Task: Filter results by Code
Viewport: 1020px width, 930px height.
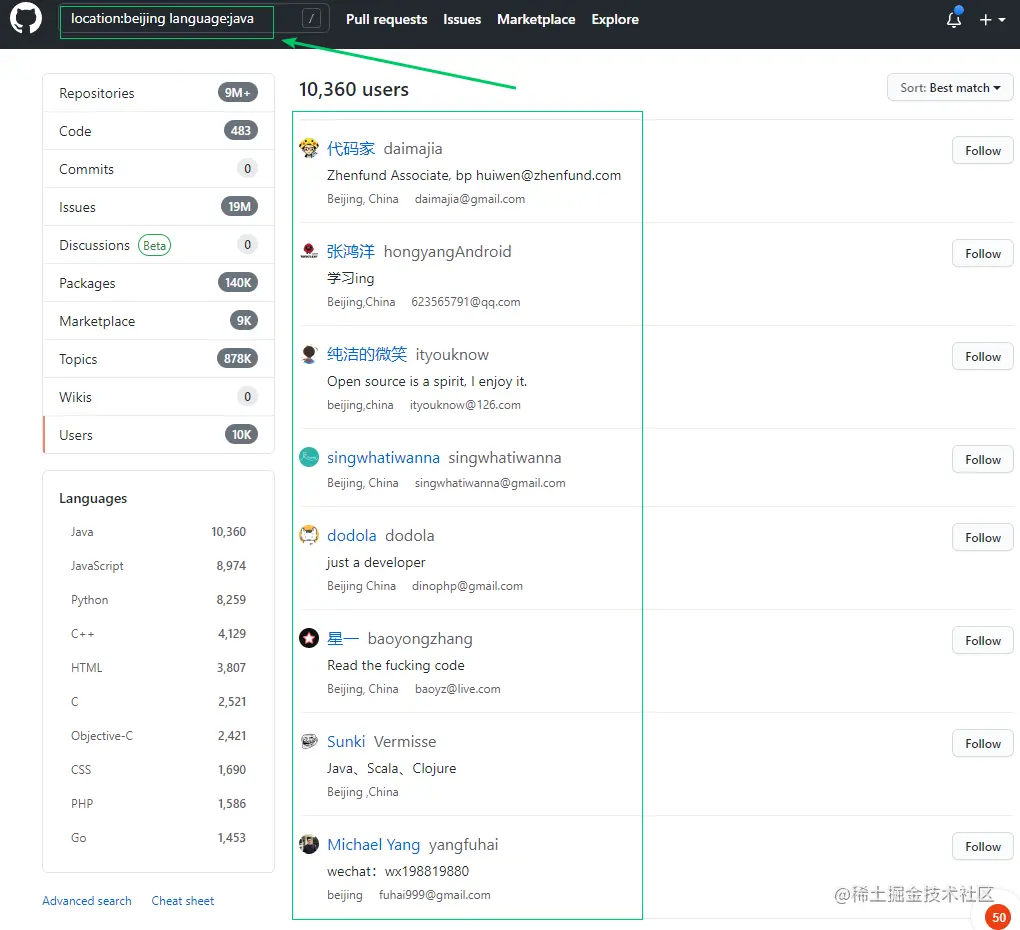Action: click(x=158, y=131)
